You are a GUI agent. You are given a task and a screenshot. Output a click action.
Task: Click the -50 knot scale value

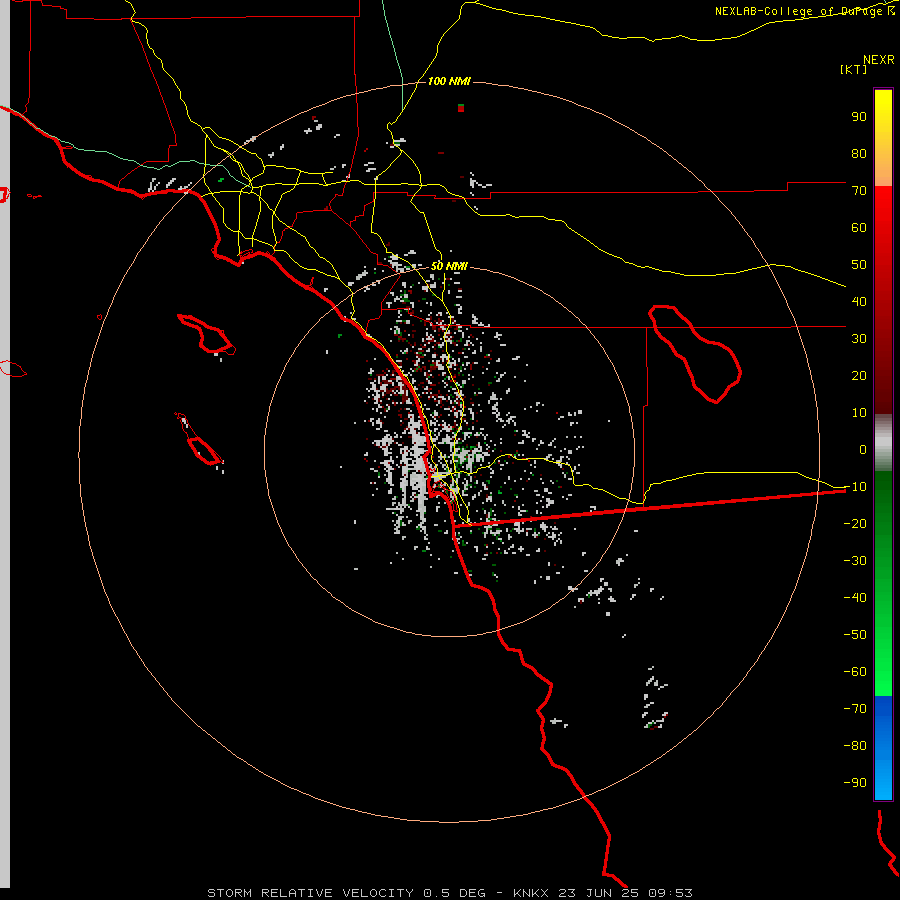(855, 635)
